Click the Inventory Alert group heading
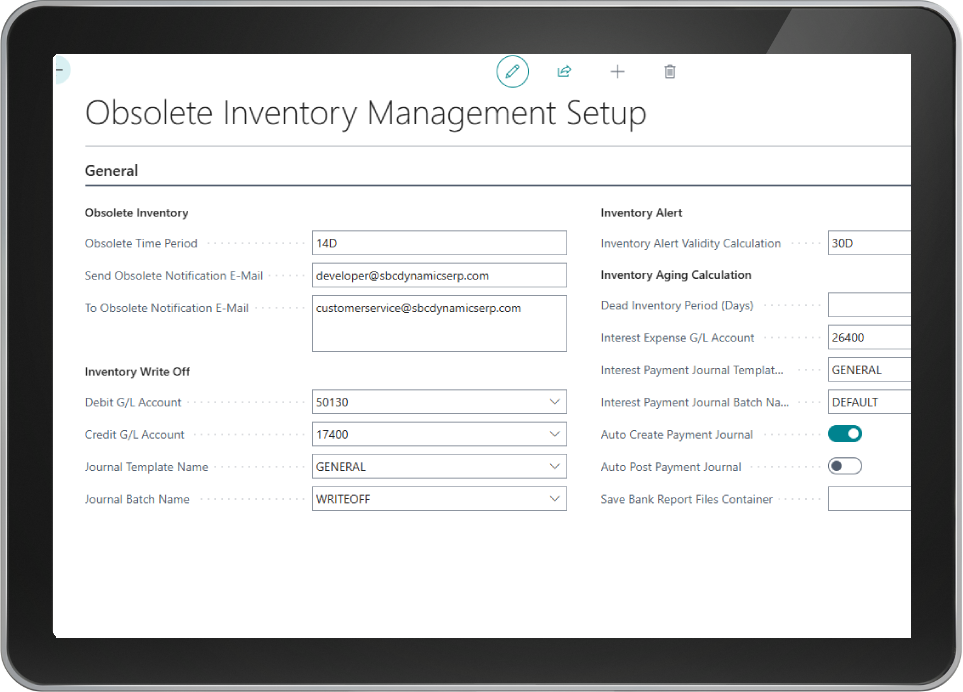The height and width of the screenshot is (692, 963). pos(641,213)
